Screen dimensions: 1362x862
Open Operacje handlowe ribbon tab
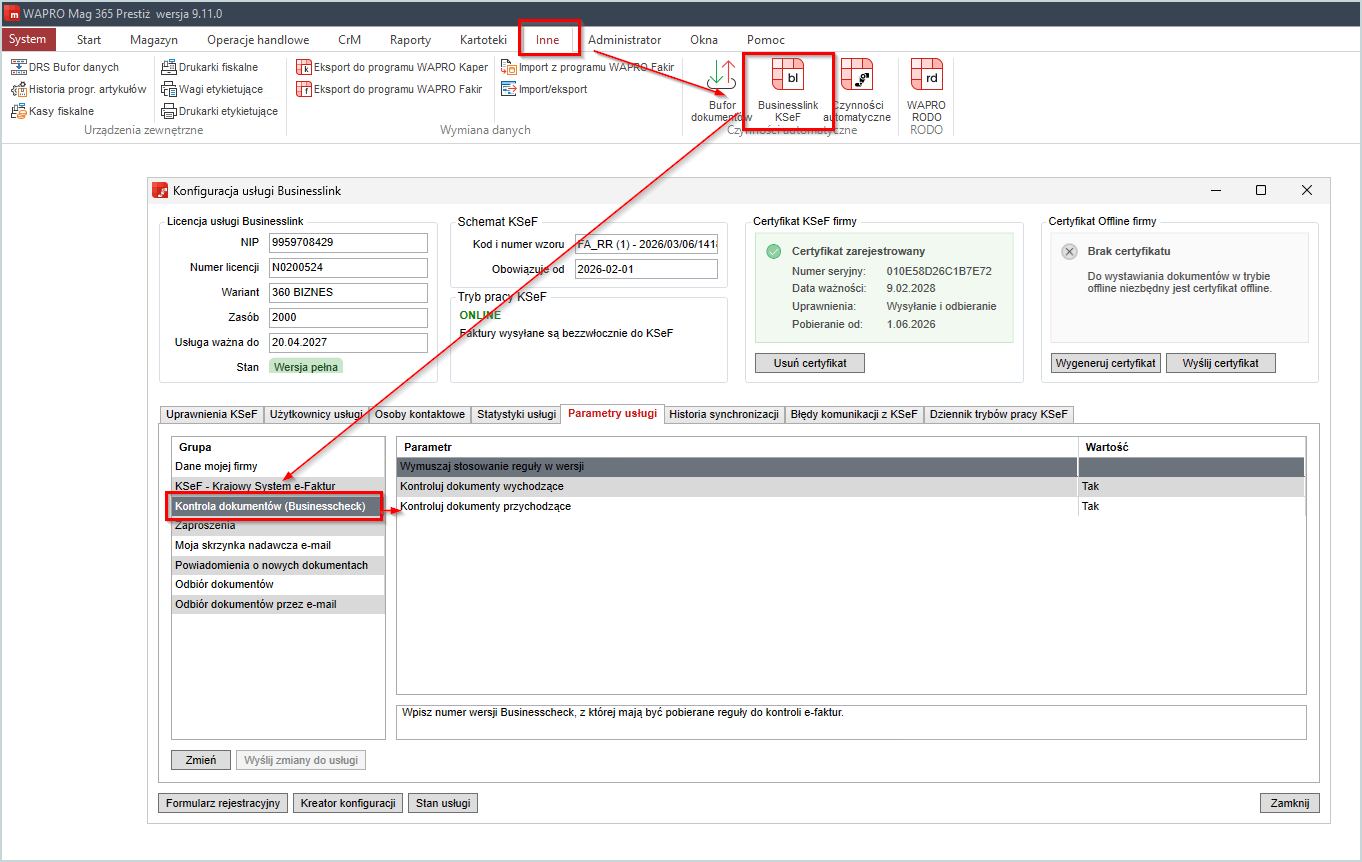click(x=258, y=40)
